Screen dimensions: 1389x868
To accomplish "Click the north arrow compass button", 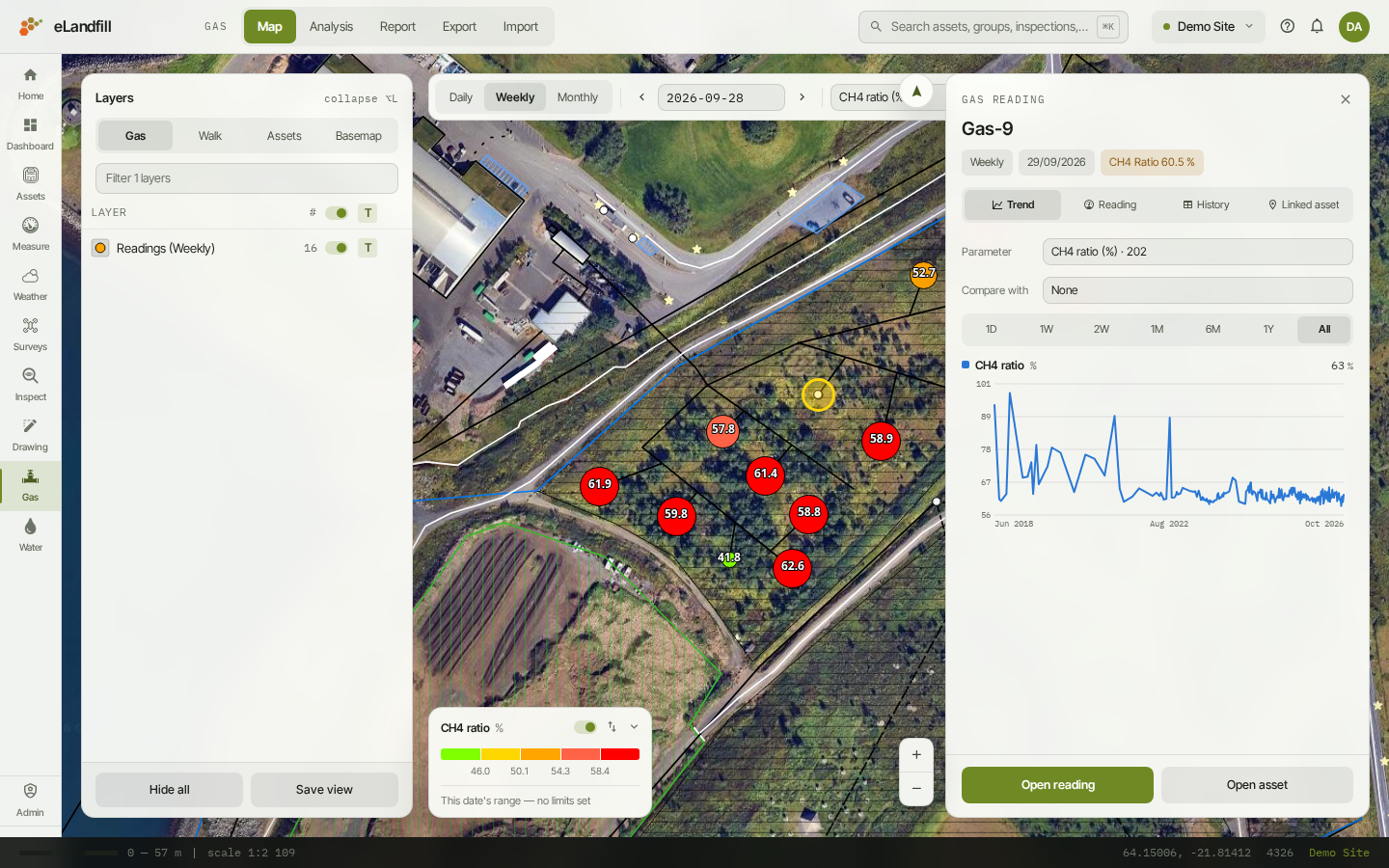I will tap(916, 93).
